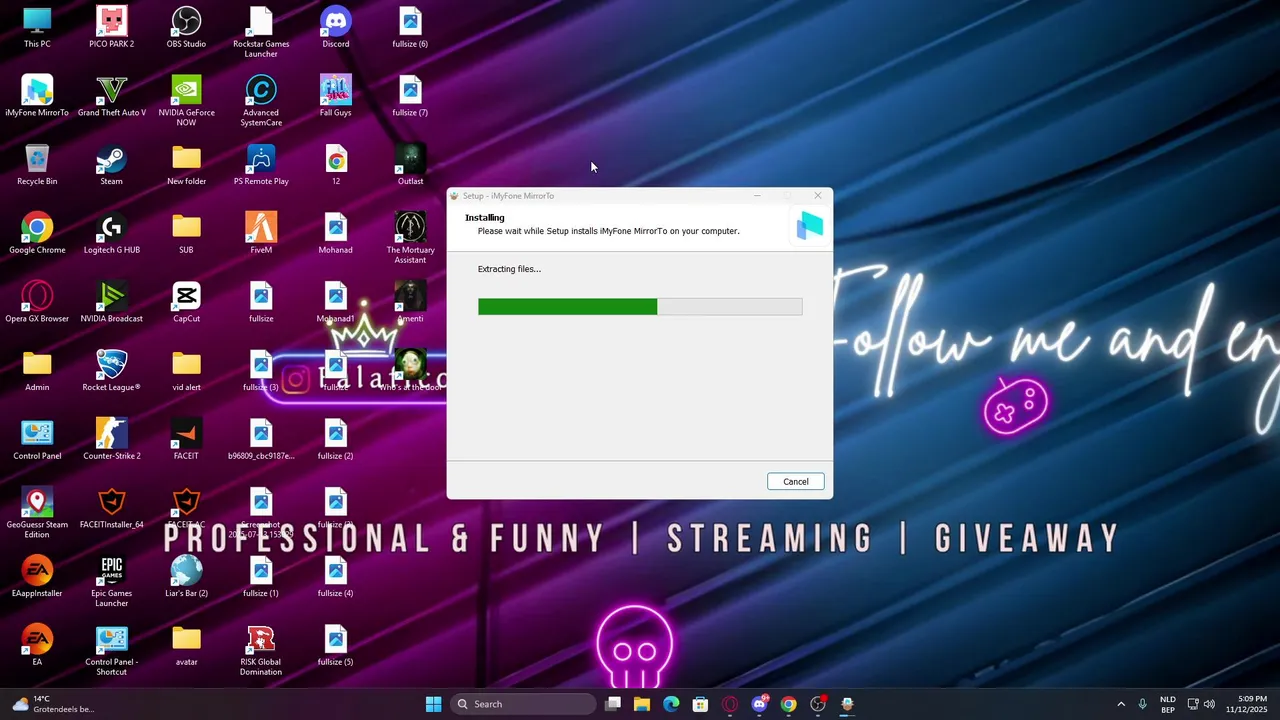This screenshot has height=720, width=1280.
Task: Select the This PC desktop icon
Action: click(x=37, y=28)
